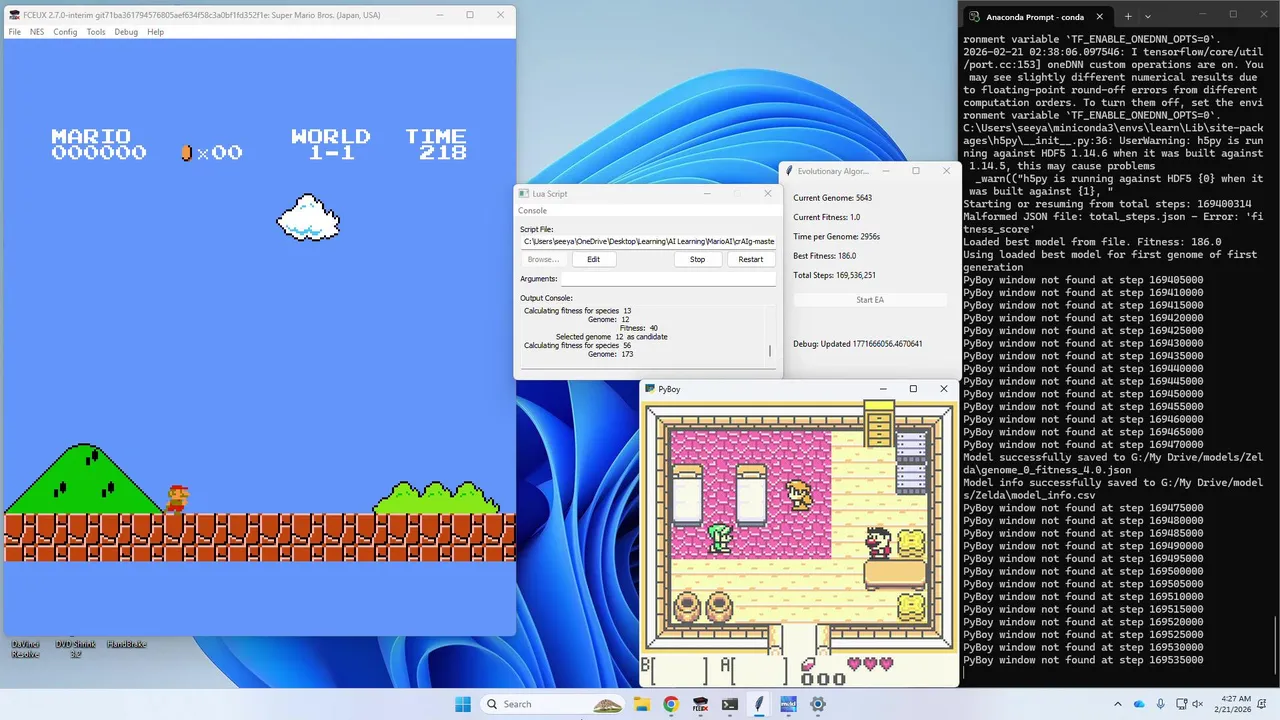Switch to the feather app taskbar icon
The width and height of the screenshot is (1280, 720).
759,704
